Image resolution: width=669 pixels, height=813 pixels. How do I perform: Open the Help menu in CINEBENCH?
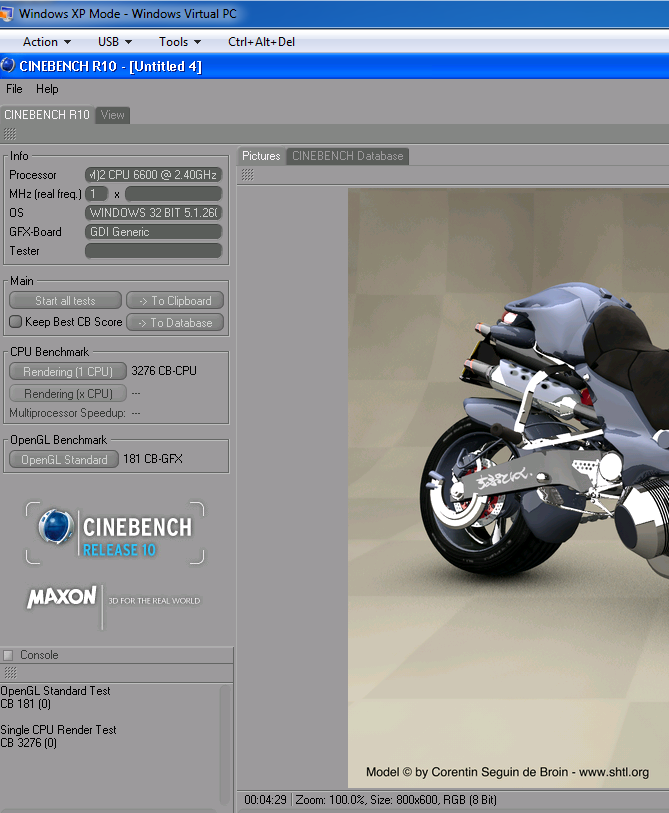47,89
